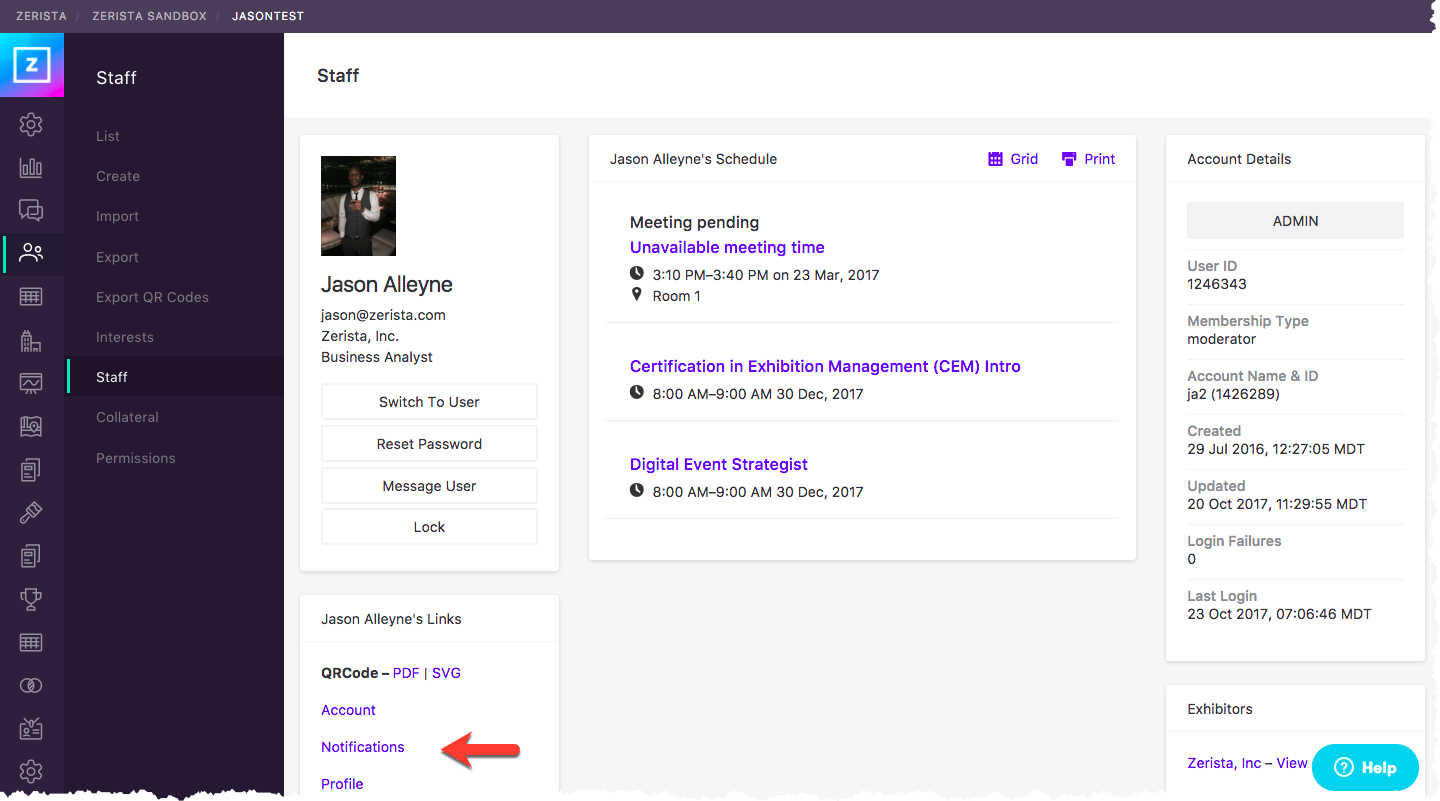
Task: Click the ADMIN button
Action: click(x=1295, y=221)
